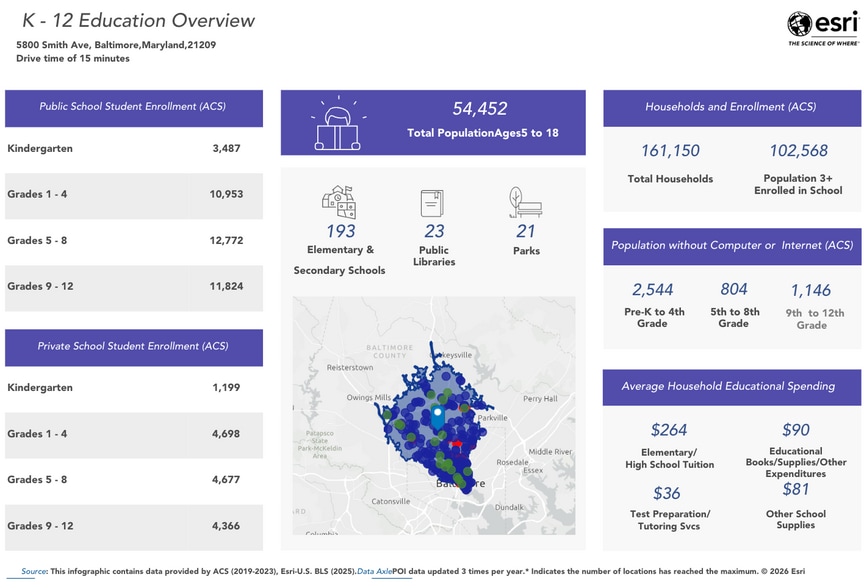The width and height of the screenshot is (864, 588).
Task: Click the Households and Enrollment header
Action: [x=730, y=106]
